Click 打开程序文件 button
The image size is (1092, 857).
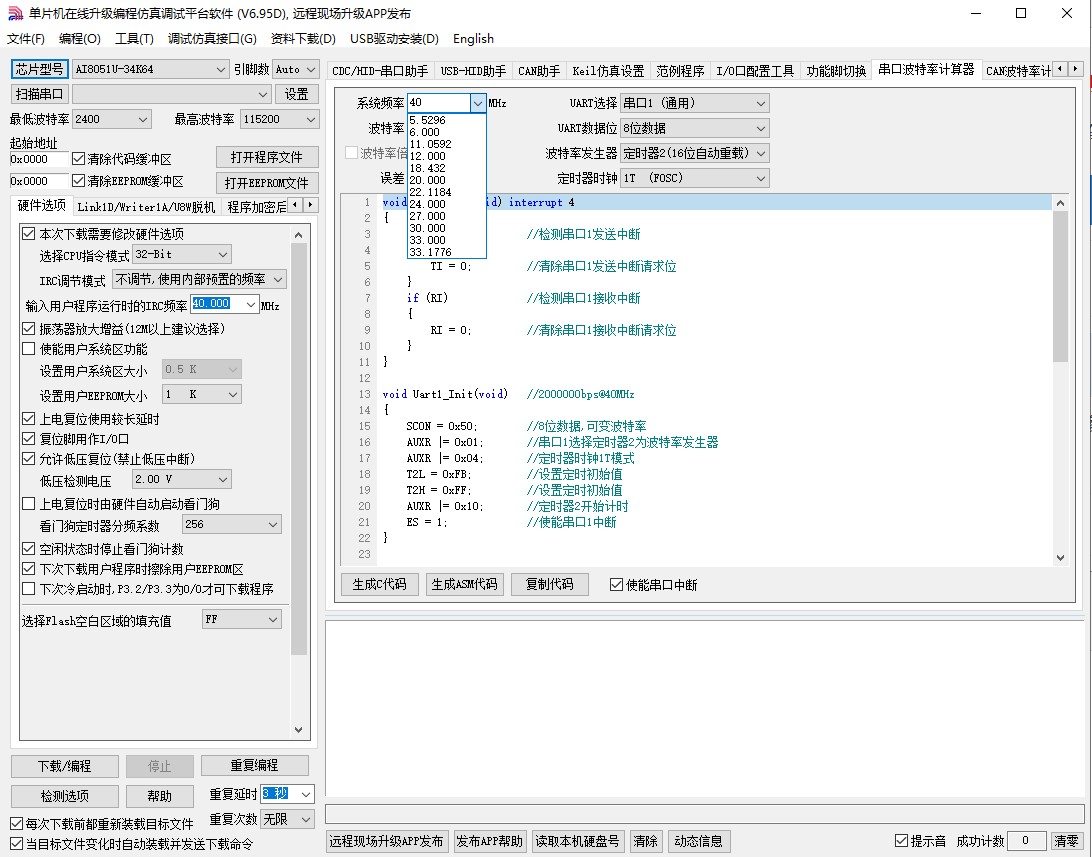coord(266,157)
